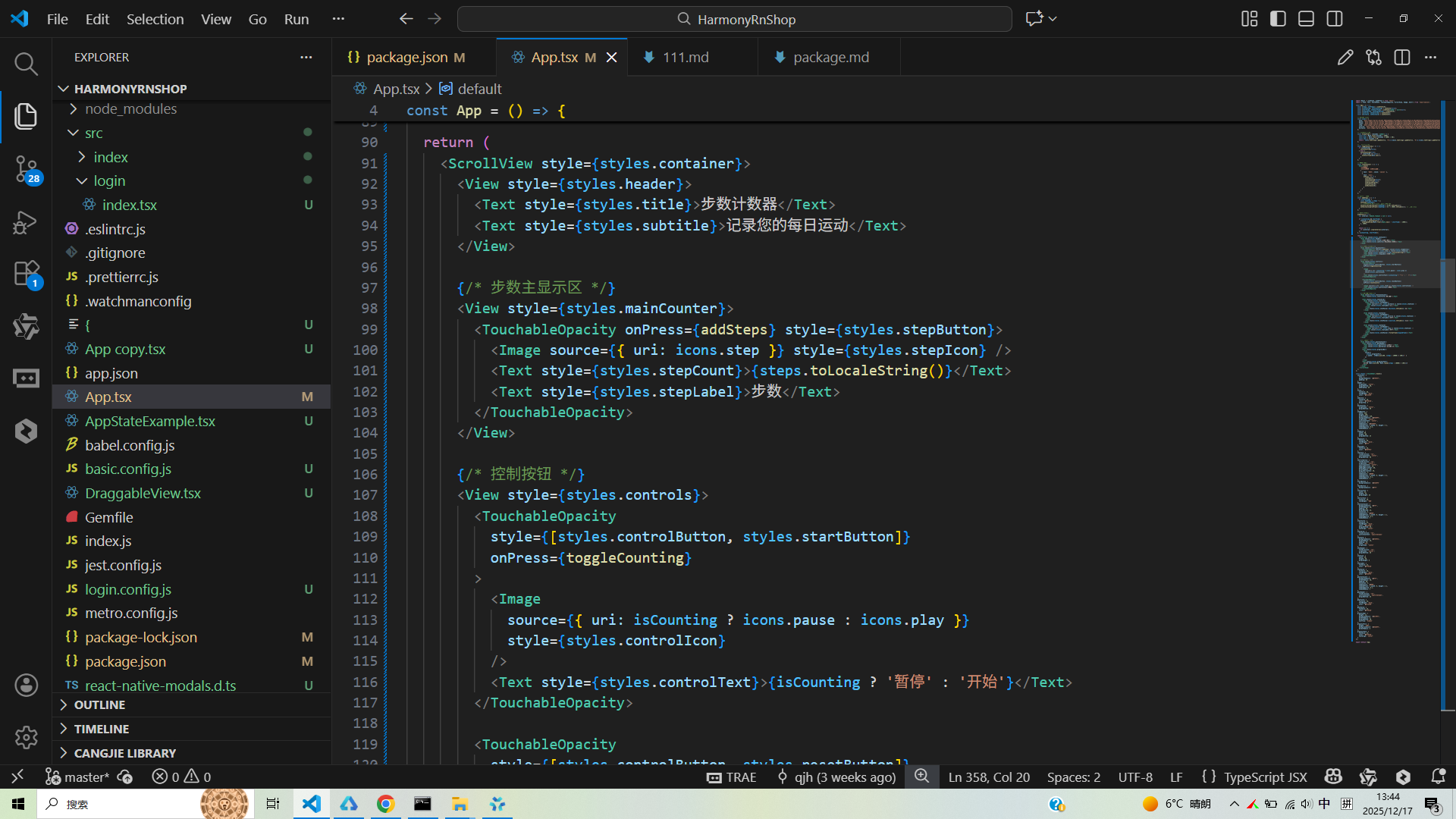Open the Accounts menu icon
This screenshot has height=819, width=1456.
(26, 685)
